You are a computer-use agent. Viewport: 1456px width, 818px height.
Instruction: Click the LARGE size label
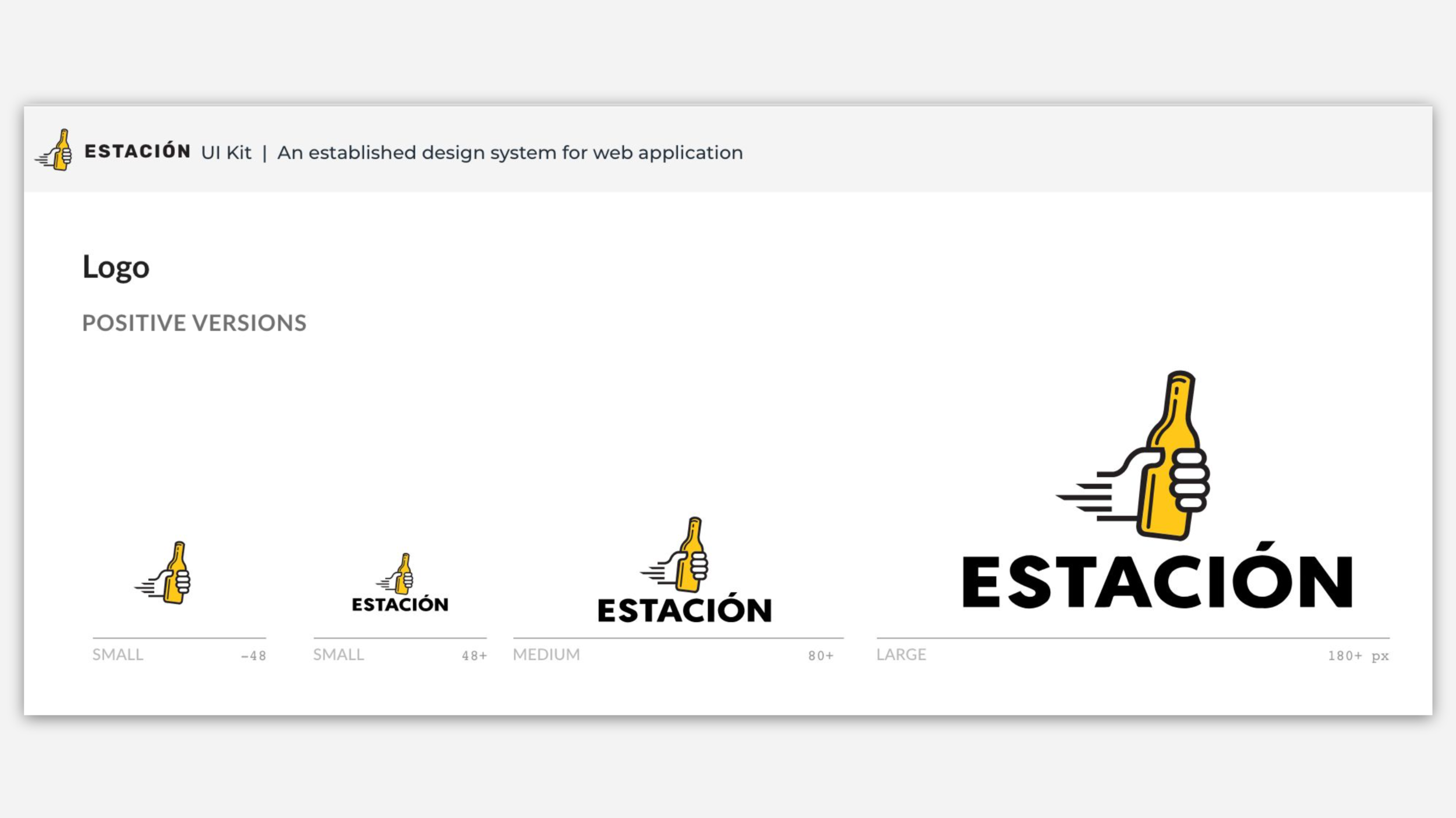click(x=901, y=654)
